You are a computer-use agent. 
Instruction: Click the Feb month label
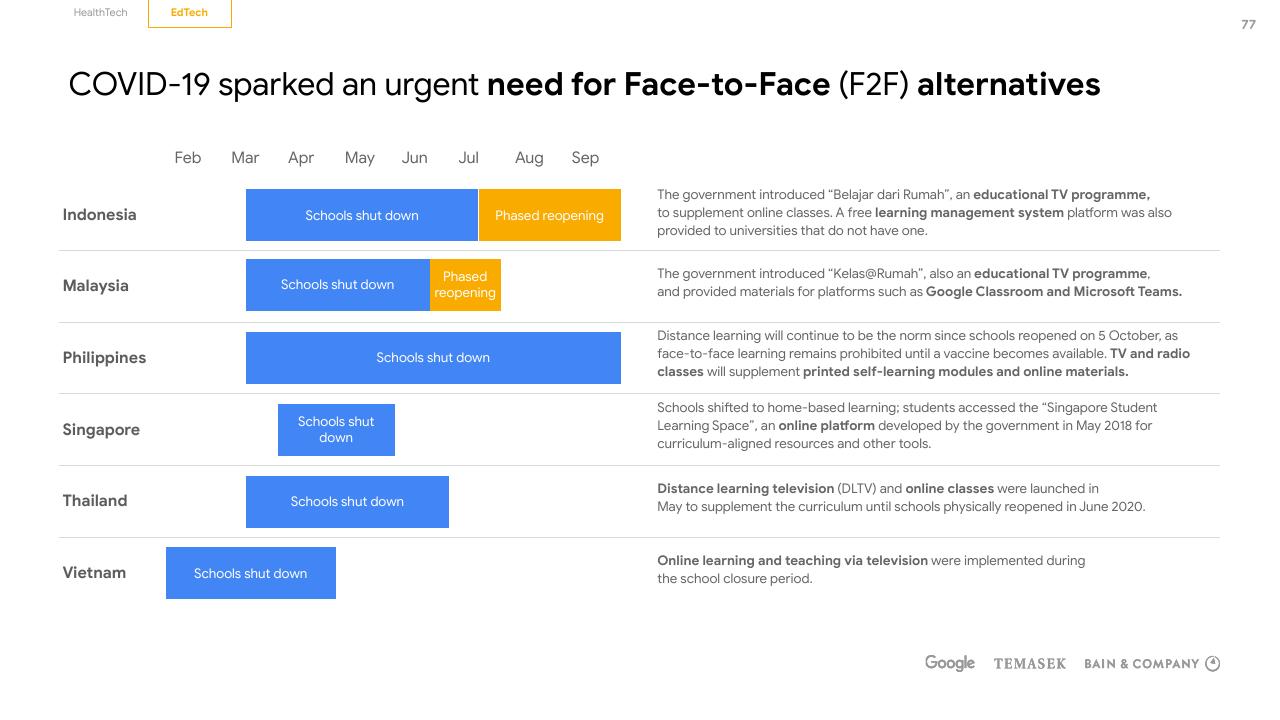point(188,158)
